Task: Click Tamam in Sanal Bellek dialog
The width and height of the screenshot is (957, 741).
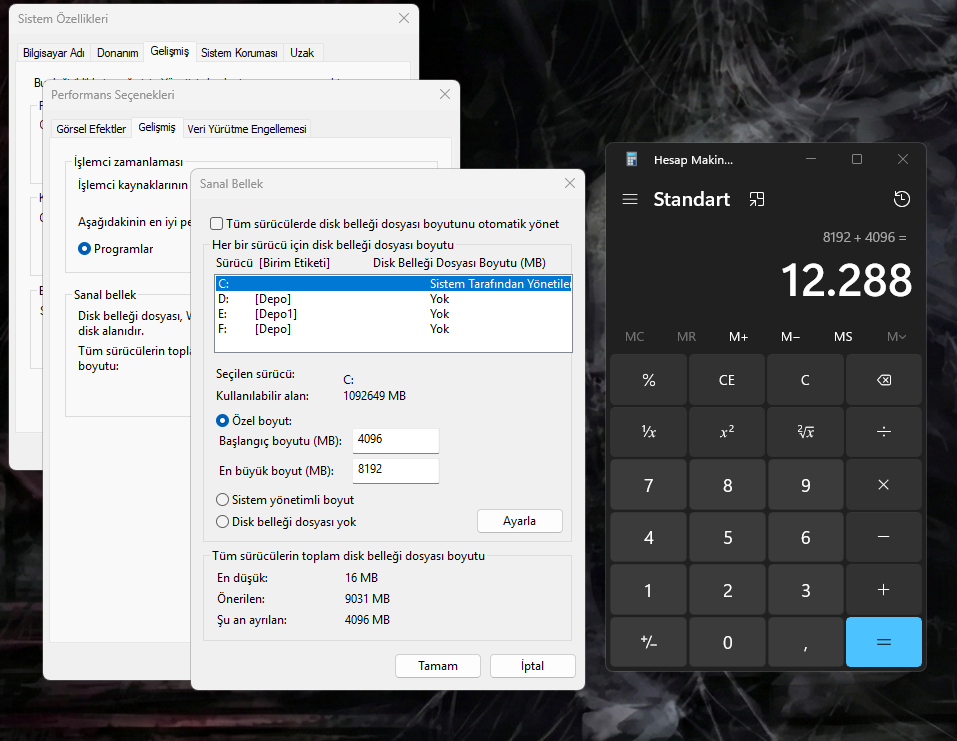Action: coord(438,665)
